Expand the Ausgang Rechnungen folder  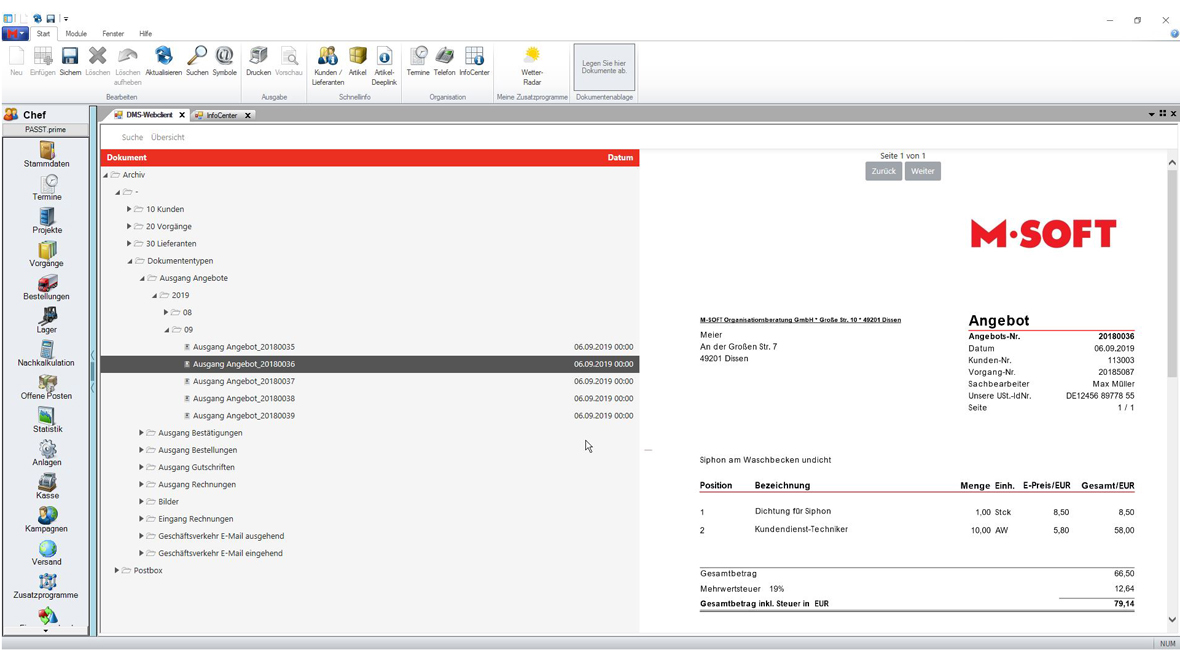coord(141,484)
